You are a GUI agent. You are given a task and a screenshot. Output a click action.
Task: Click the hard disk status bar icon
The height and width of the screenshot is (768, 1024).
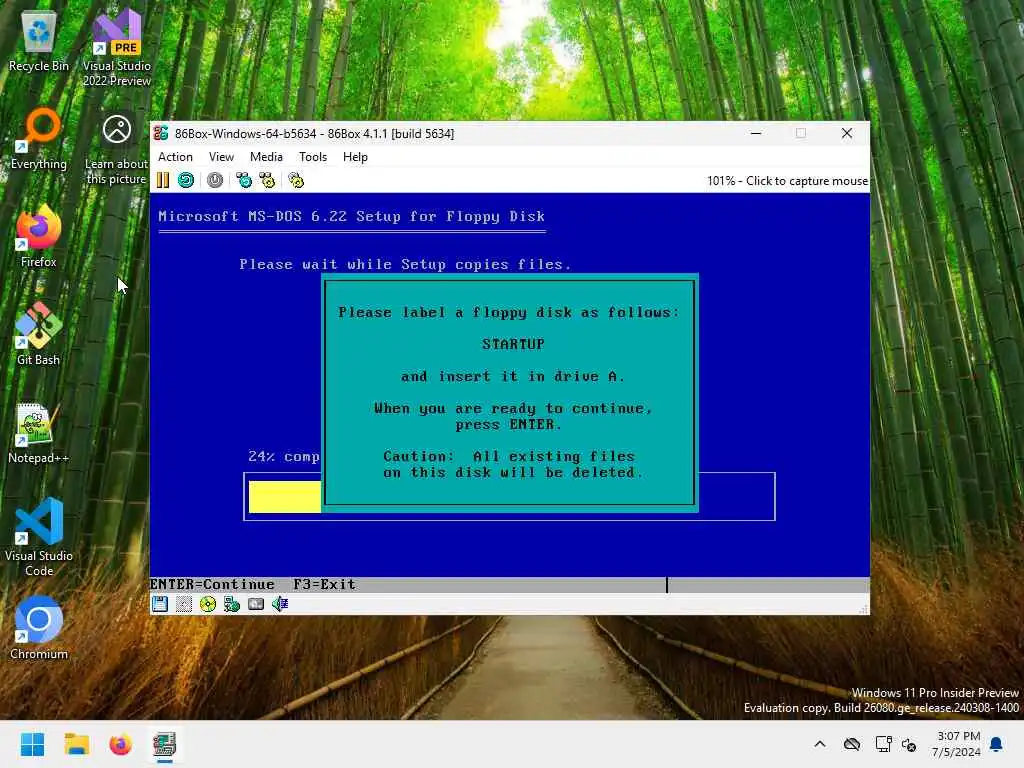click(x=256, y=604)
